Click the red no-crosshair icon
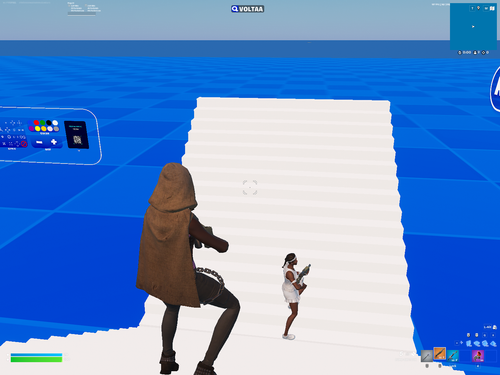The height and width of the screenshot is (375, 500). 24,144
